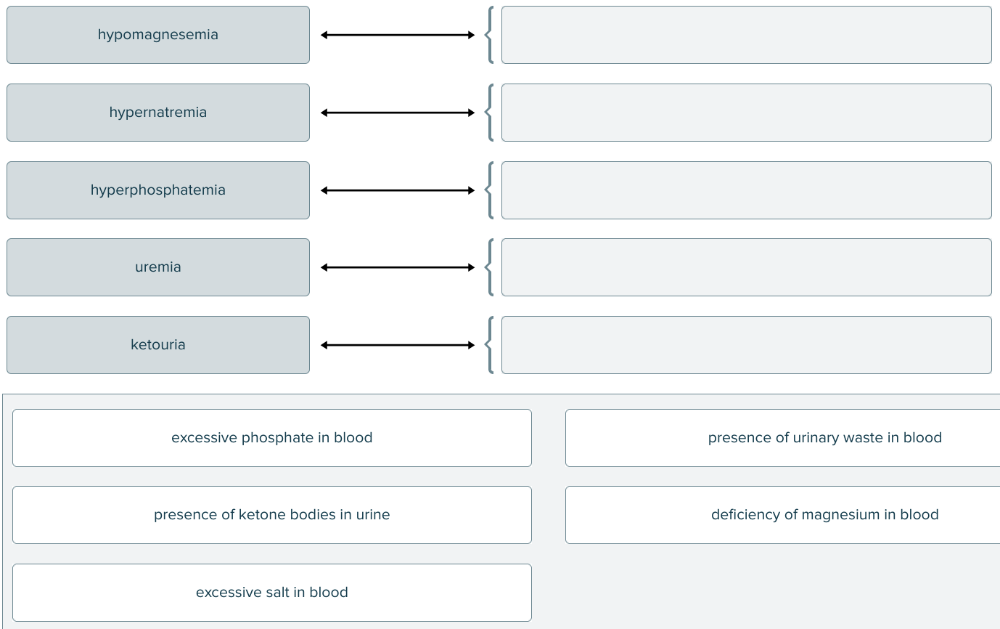
Task: Click the empty answer slot beside ketouria
Action: coord(746,345)
